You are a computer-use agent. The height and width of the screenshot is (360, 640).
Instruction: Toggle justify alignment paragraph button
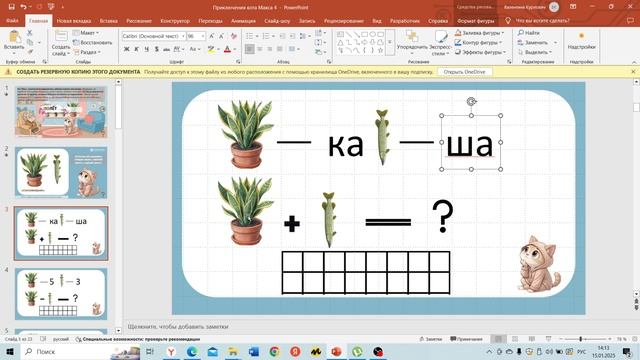point(280,49)
